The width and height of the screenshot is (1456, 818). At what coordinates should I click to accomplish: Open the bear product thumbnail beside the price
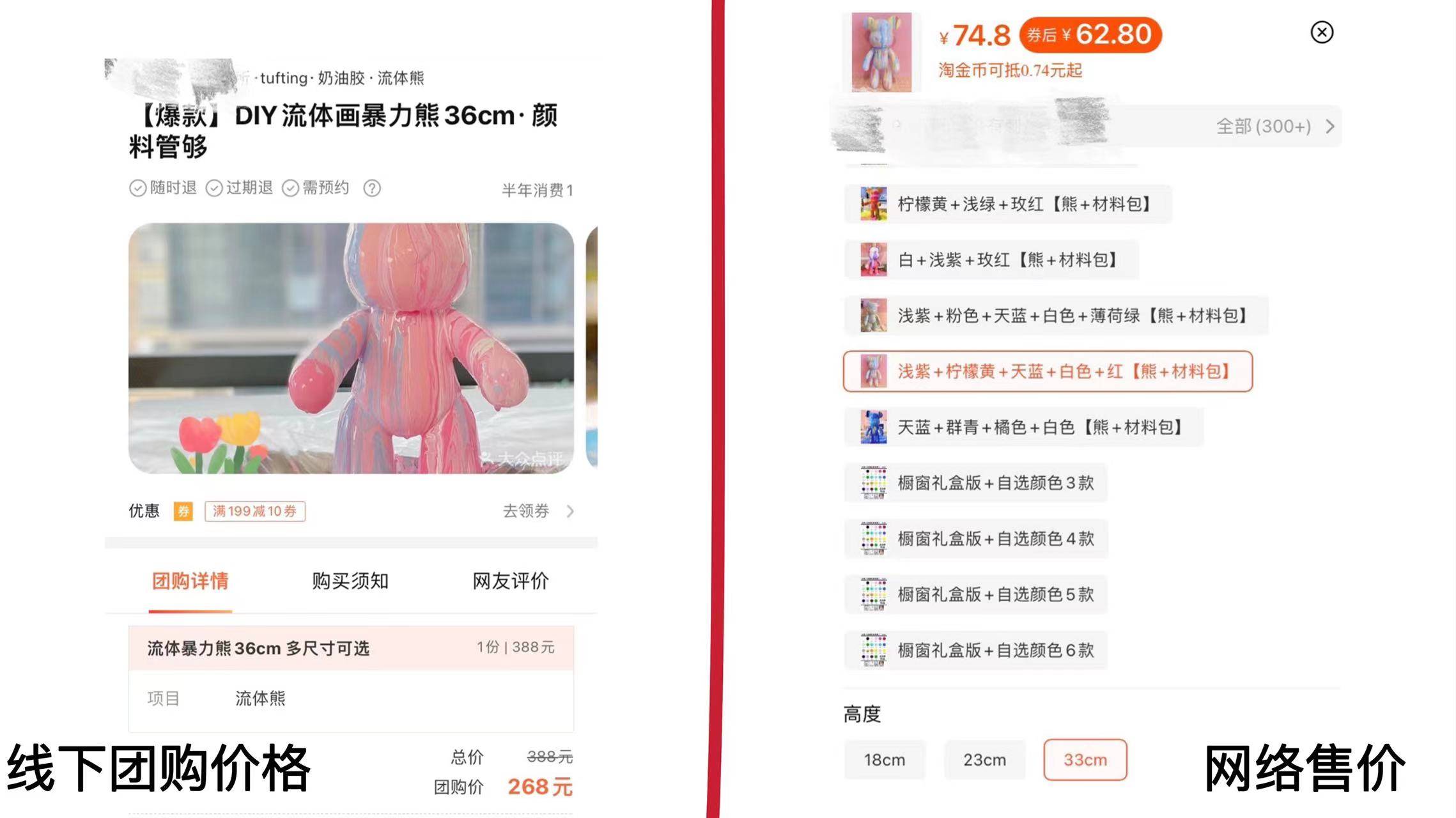(881, 52)
